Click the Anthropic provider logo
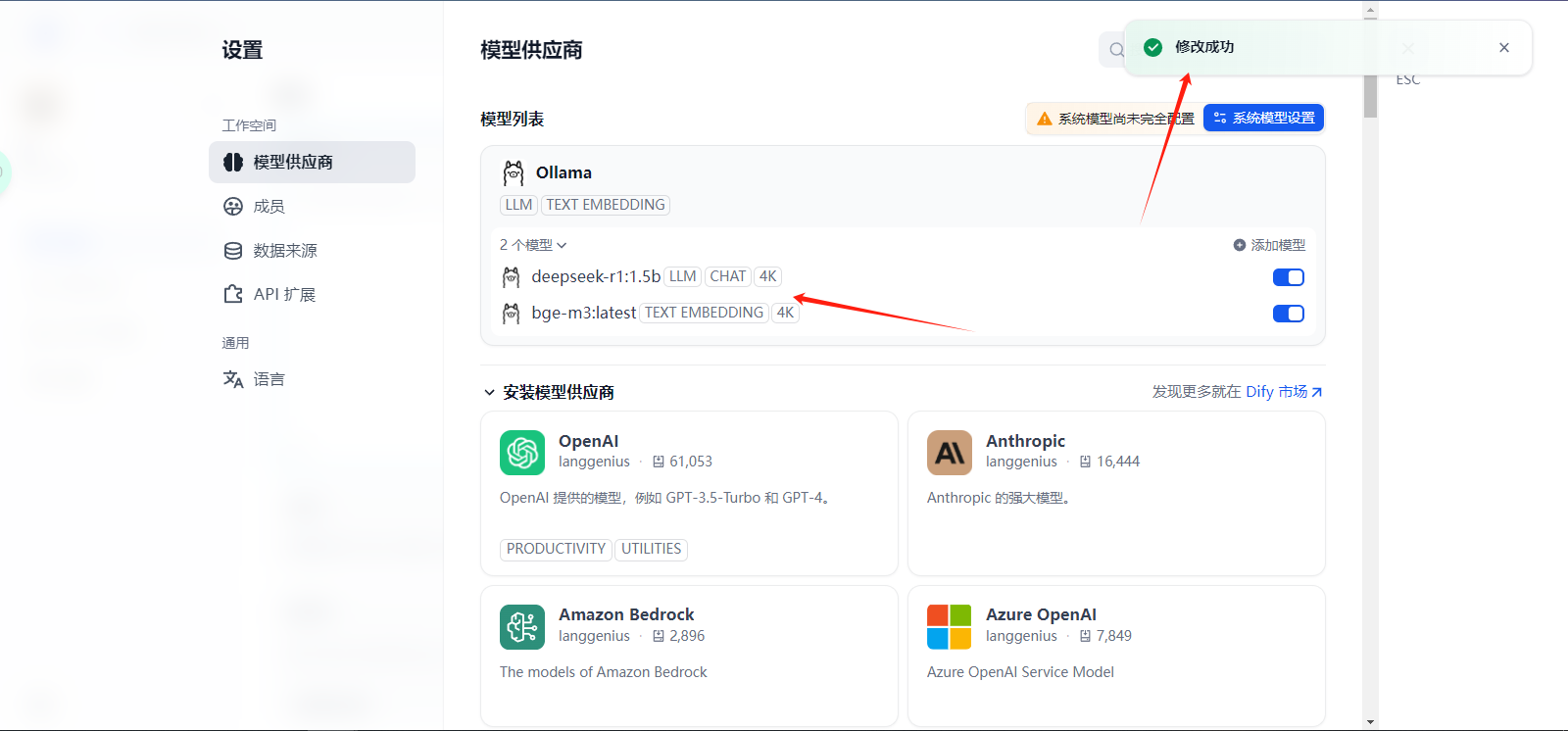 pos(950,453)
